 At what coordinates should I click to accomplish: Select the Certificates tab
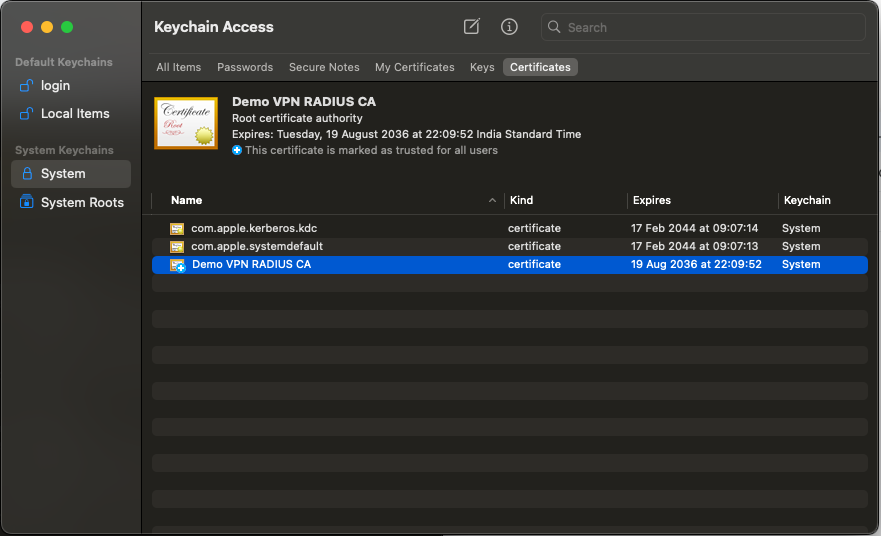point(540,67)
